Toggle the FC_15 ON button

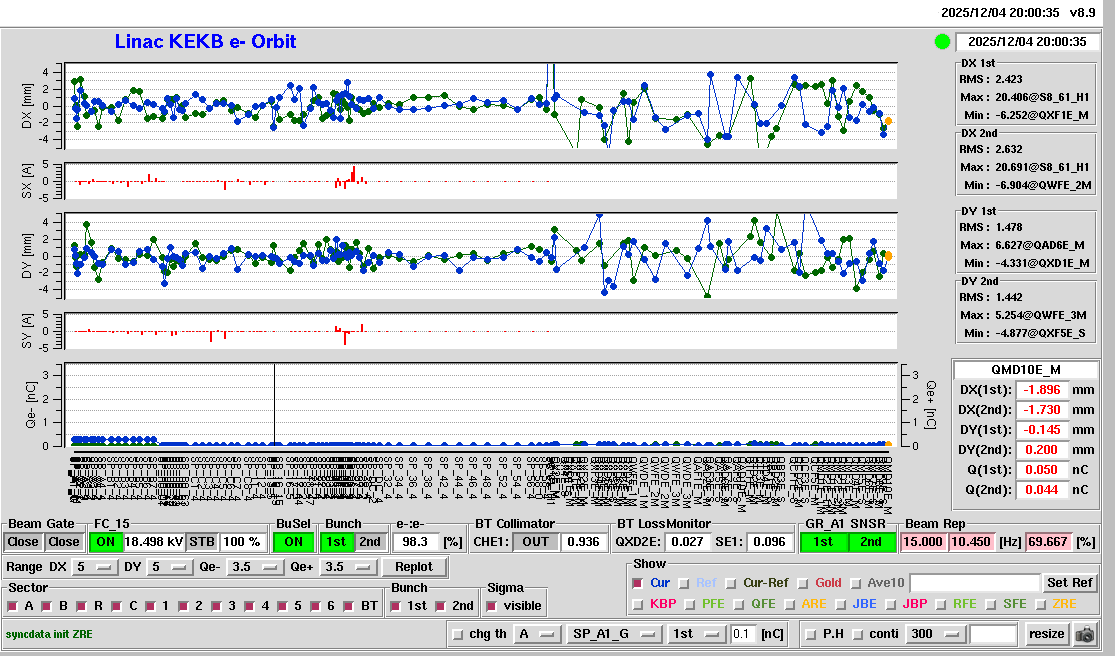106,541
